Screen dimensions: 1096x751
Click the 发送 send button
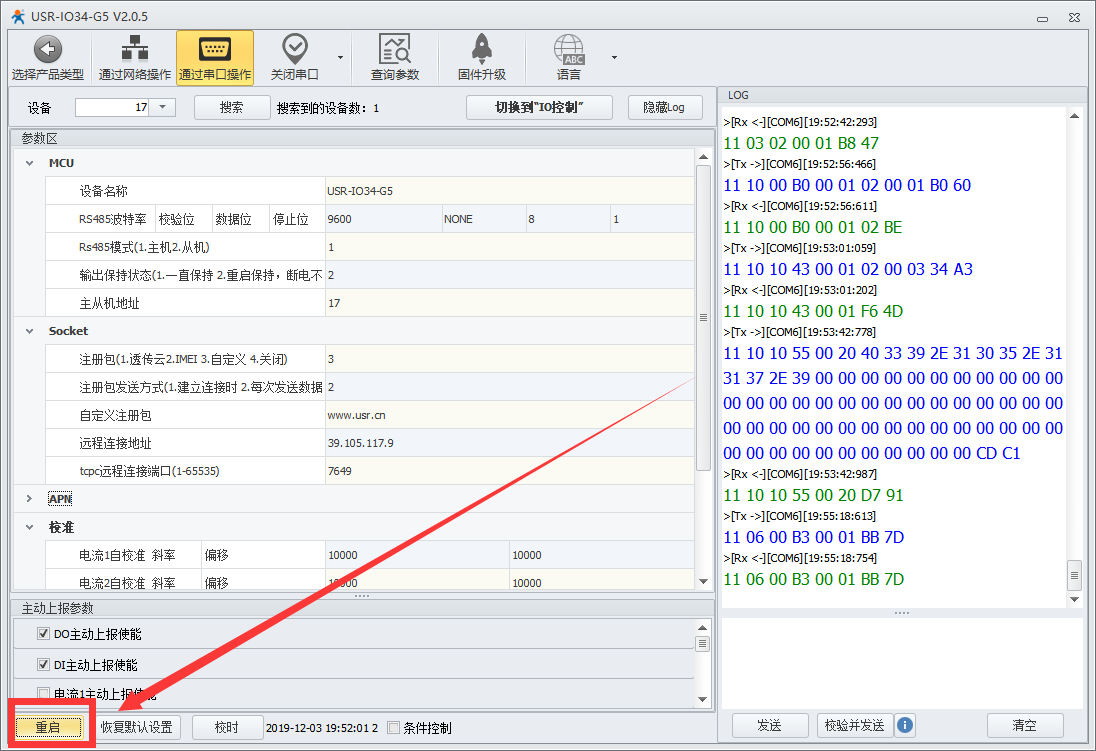[x=770, y=725]
